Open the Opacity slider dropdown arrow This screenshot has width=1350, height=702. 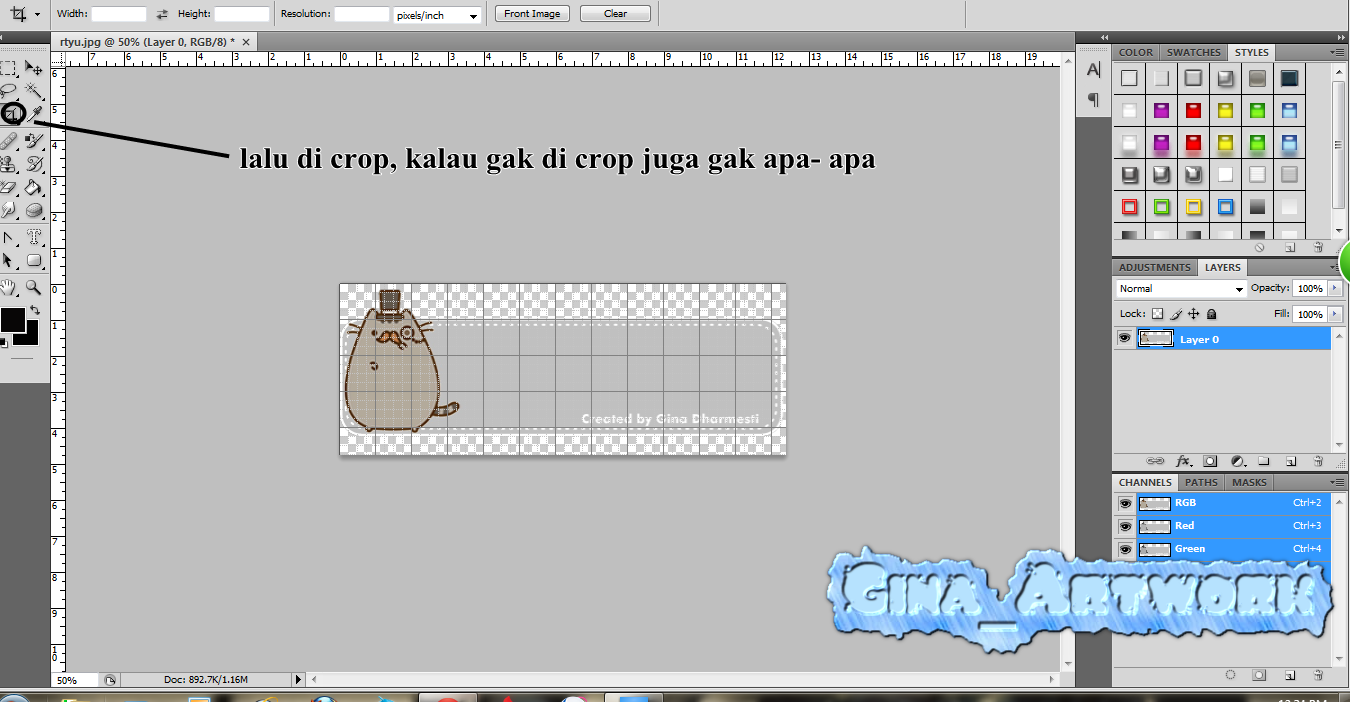(x=1337, y=288)
